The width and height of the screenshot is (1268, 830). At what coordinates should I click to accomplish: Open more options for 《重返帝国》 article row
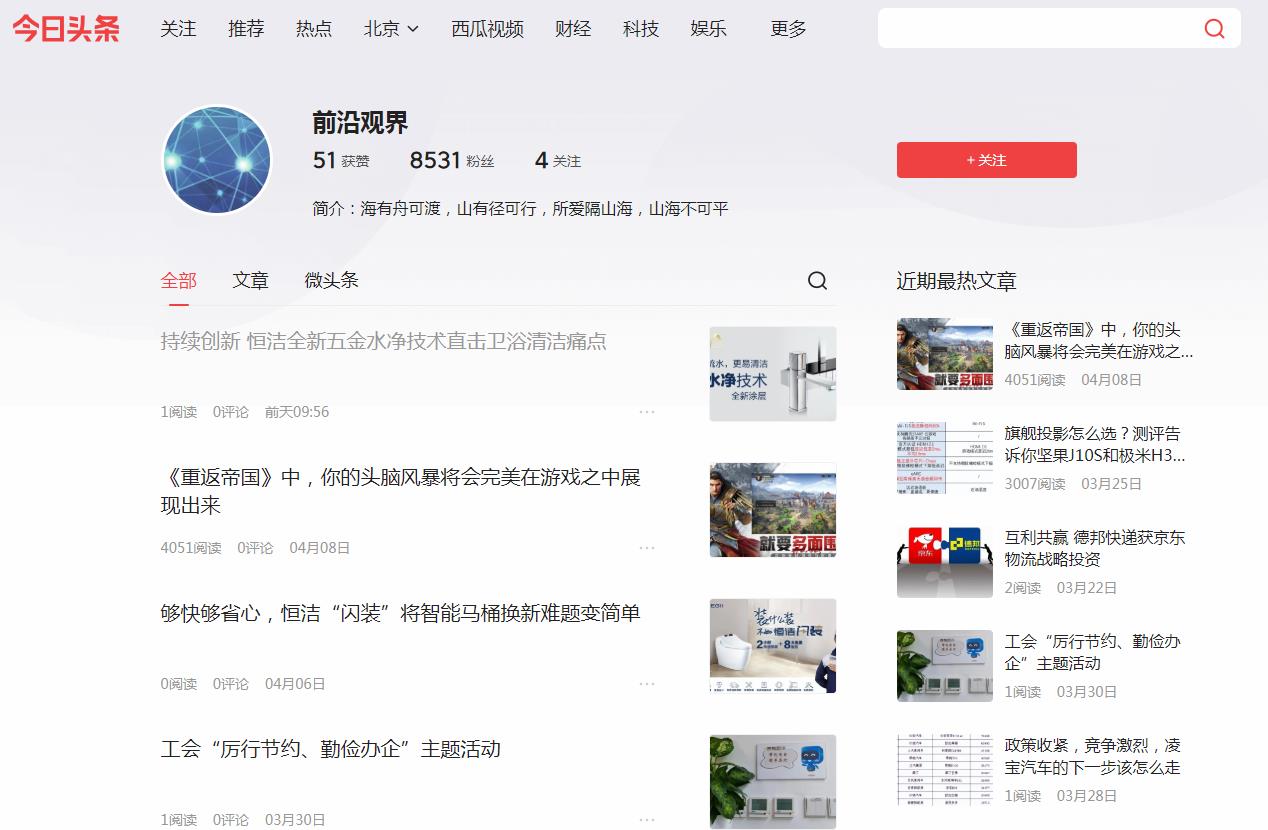647,548
